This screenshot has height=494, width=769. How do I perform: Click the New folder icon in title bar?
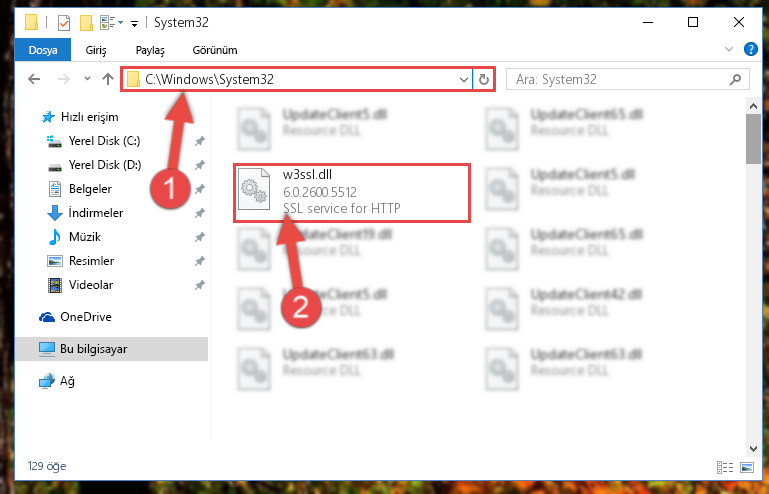click(x=86, y=23)
